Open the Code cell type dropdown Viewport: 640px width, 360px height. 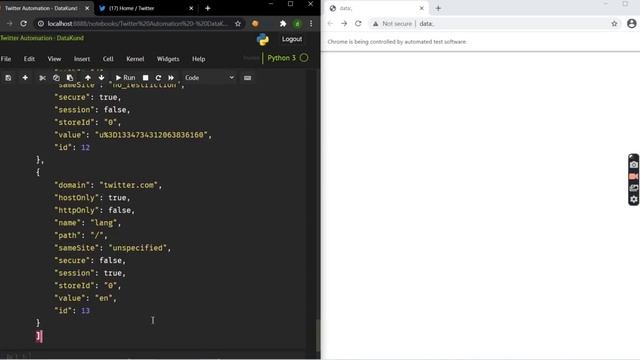209,78
